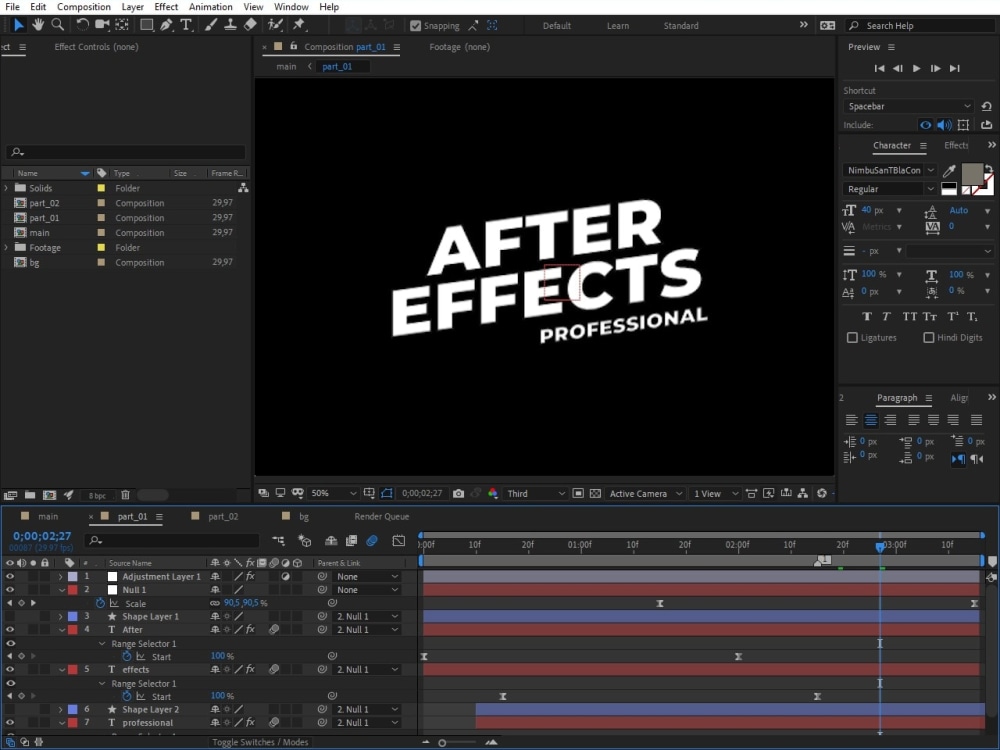
Task: Click the timeline layer search field
Action: point(172,541)
